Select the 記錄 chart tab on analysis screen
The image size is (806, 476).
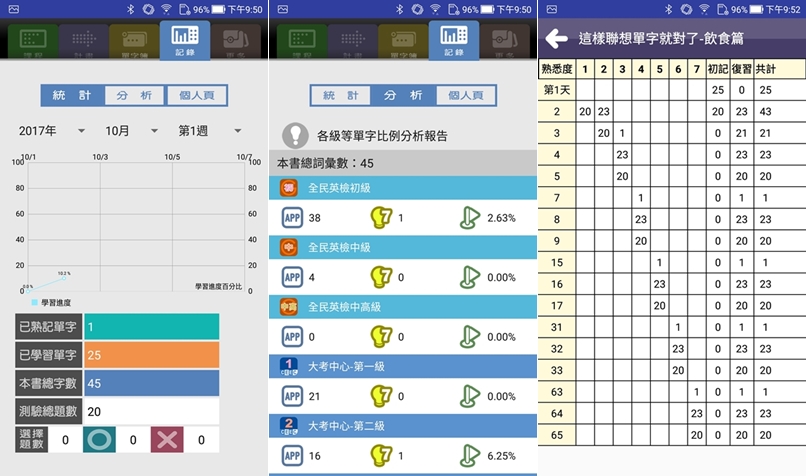coord(454,40)
